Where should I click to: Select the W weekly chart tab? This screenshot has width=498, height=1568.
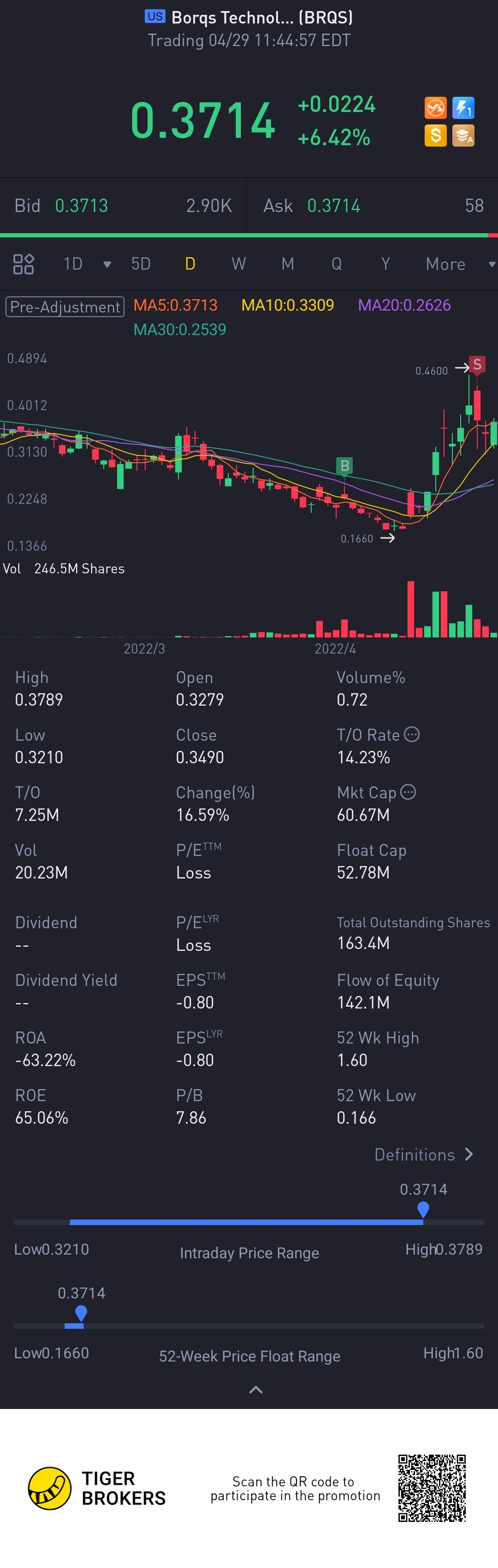239,264
